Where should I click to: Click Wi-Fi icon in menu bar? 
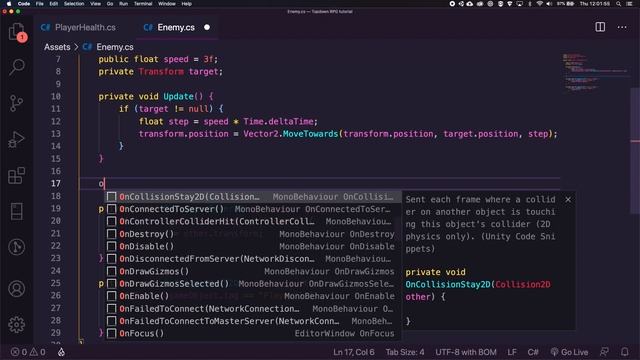coord(540,4)
